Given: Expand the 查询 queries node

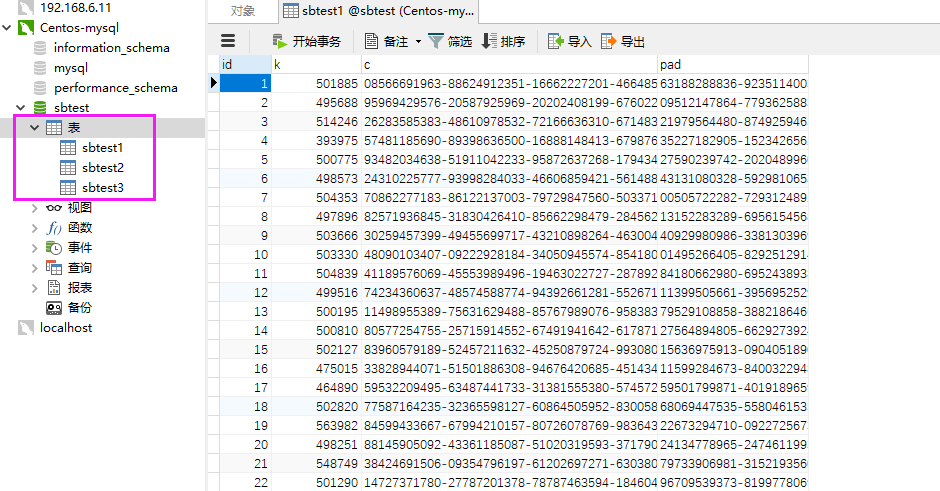Looking at the screenshot, I should [35, 268].
